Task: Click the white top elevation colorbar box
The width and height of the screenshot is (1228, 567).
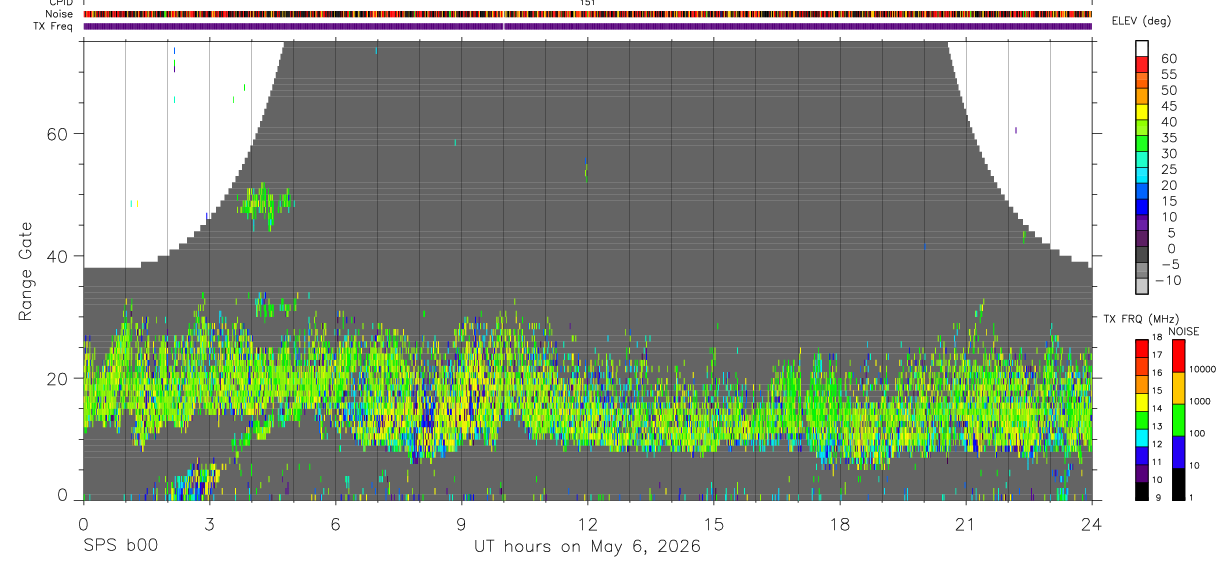Action: pos(1143,49)
